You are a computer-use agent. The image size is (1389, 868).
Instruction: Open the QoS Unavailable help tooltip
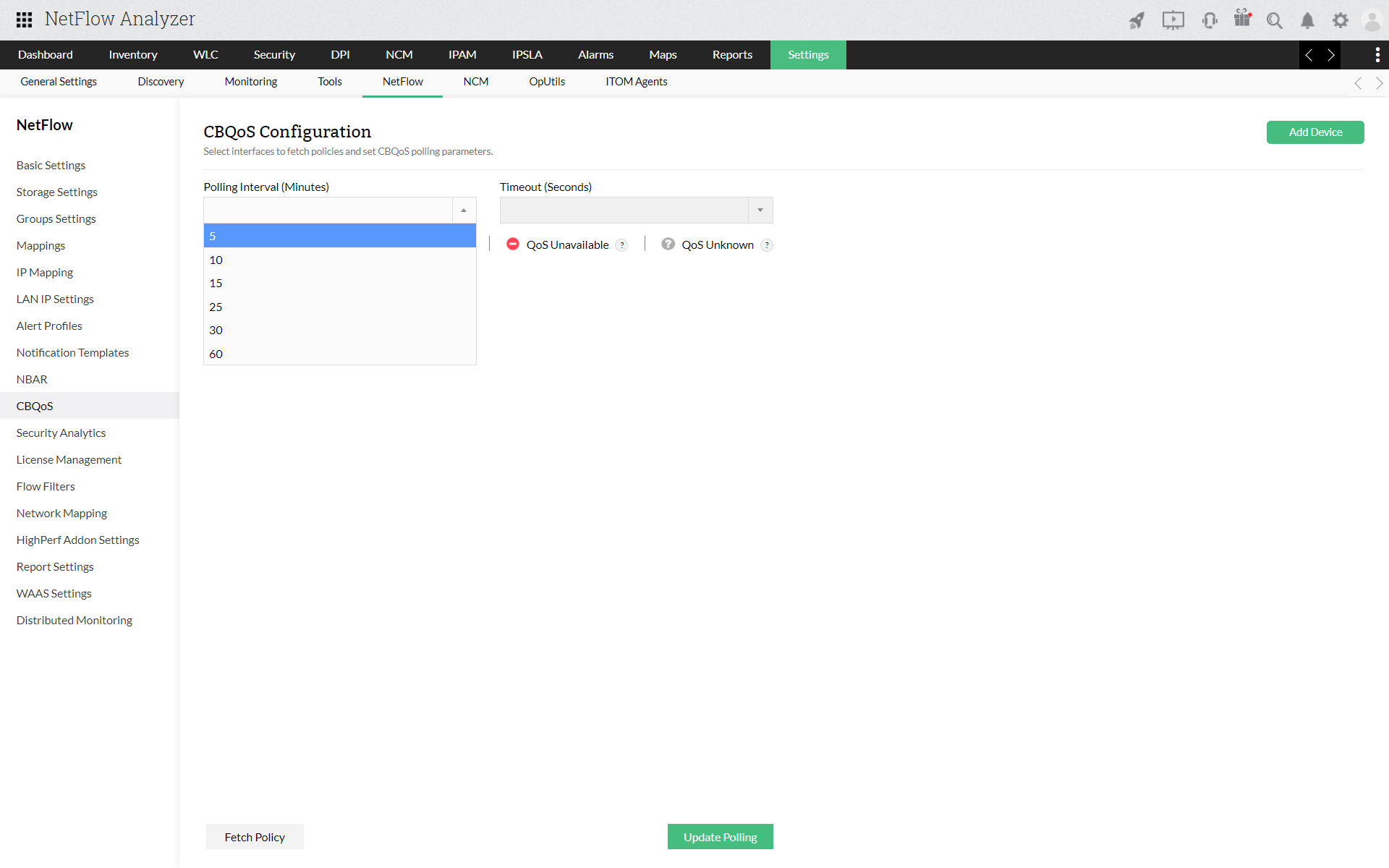pyautogui.click(x=622, y=244)
